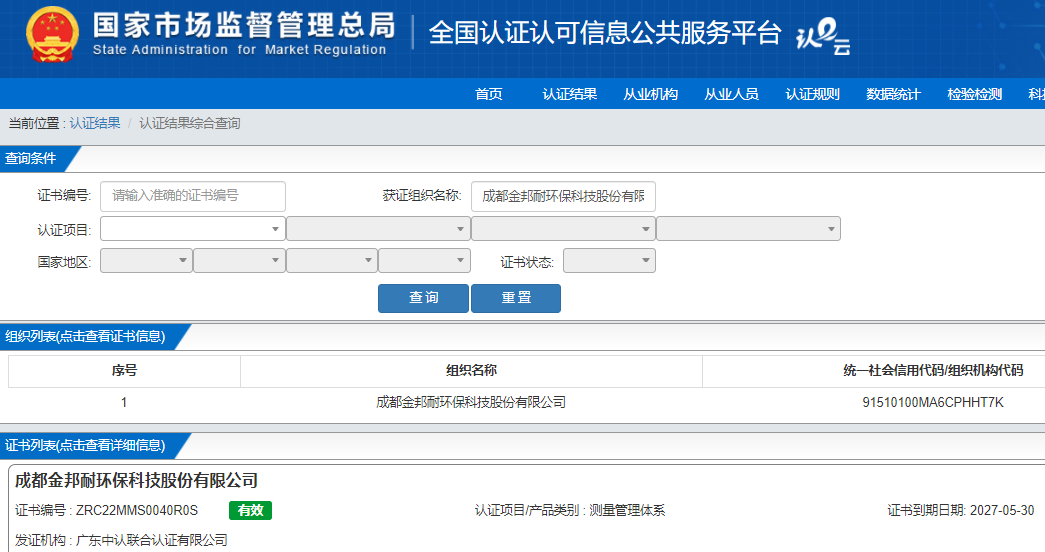Image resolution: width=1045 pixels, height=552 pixels.
Task: Open the 首页 navigation tab
Action: tap(489, 94)
